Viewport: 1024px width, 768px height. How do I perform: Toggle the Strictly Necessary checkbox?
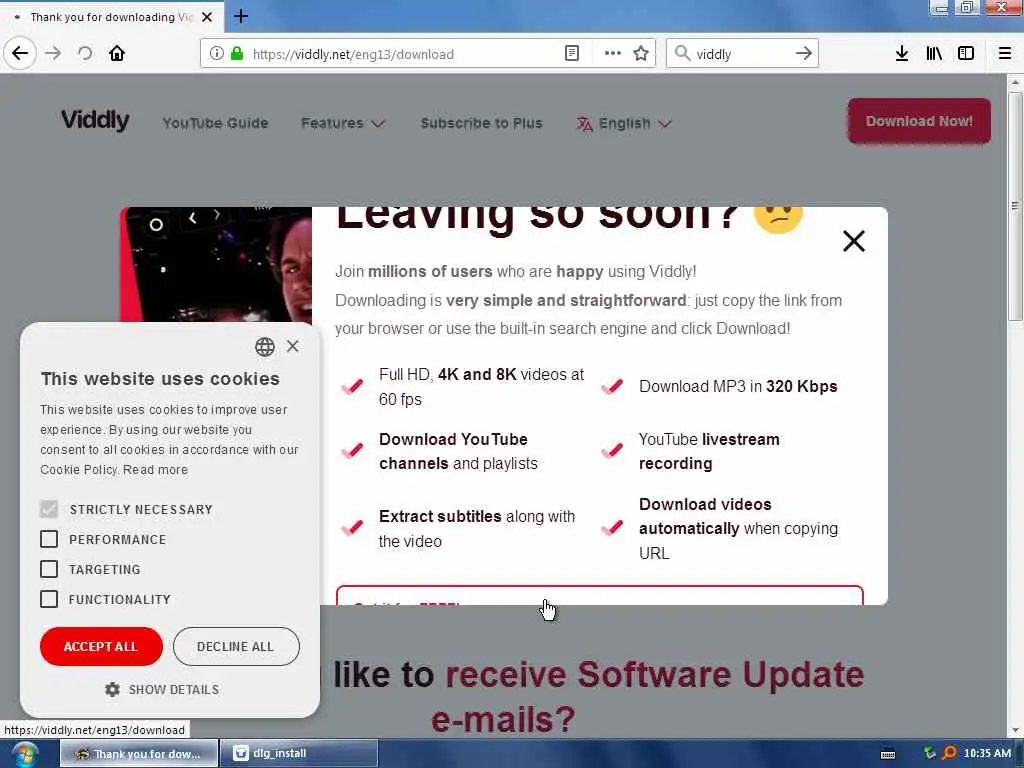tap(49, 509)
